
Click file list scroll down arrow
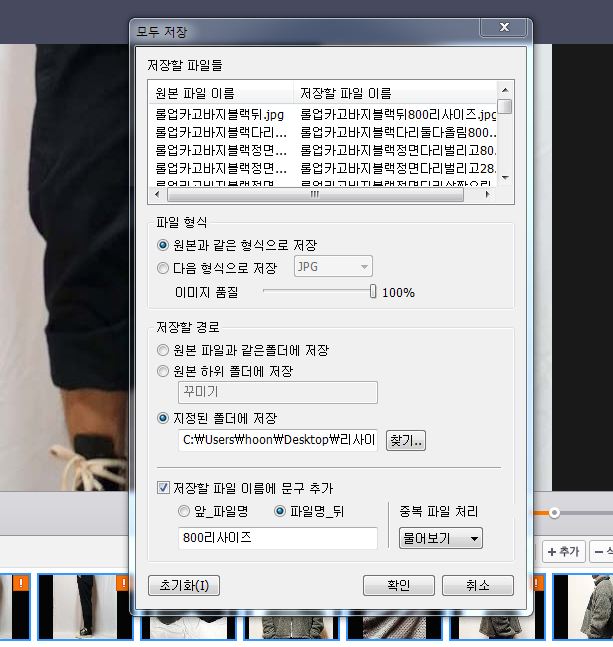[x=505, y=178]
